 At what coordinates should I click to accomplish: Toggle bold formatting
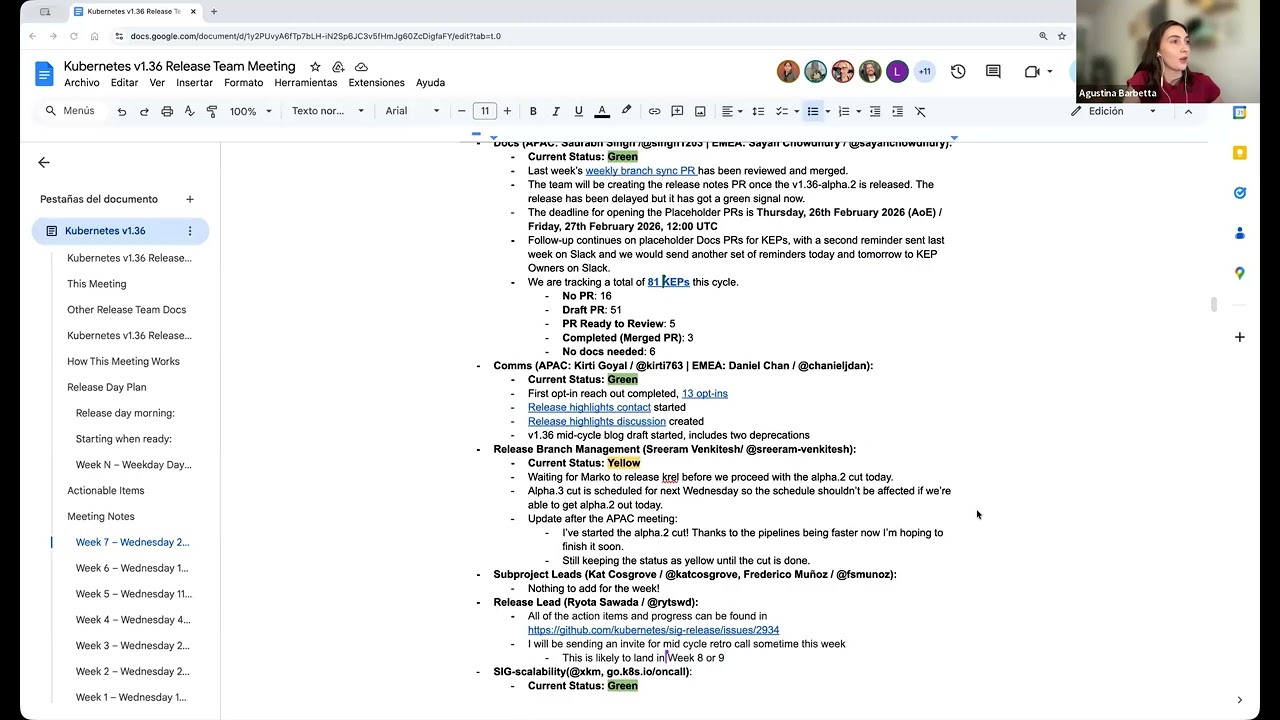[533, 111]
